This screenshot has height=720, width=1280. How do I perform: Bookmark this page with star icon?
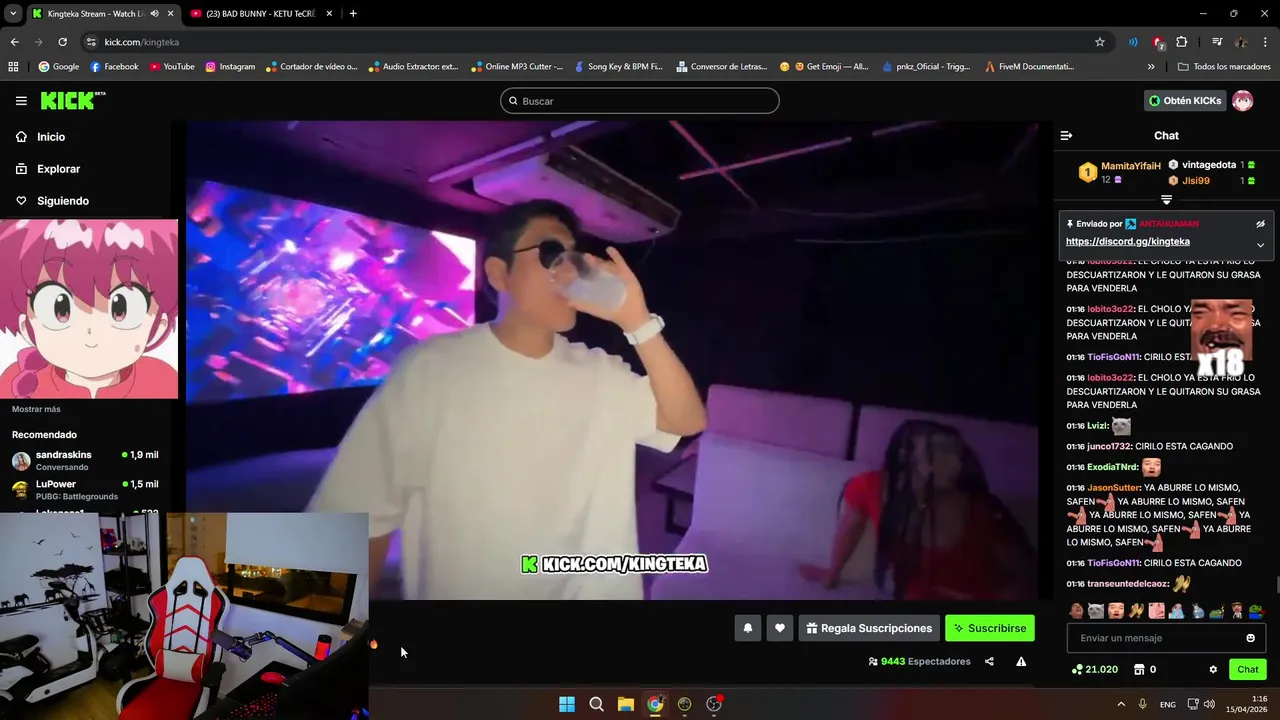1100,42
